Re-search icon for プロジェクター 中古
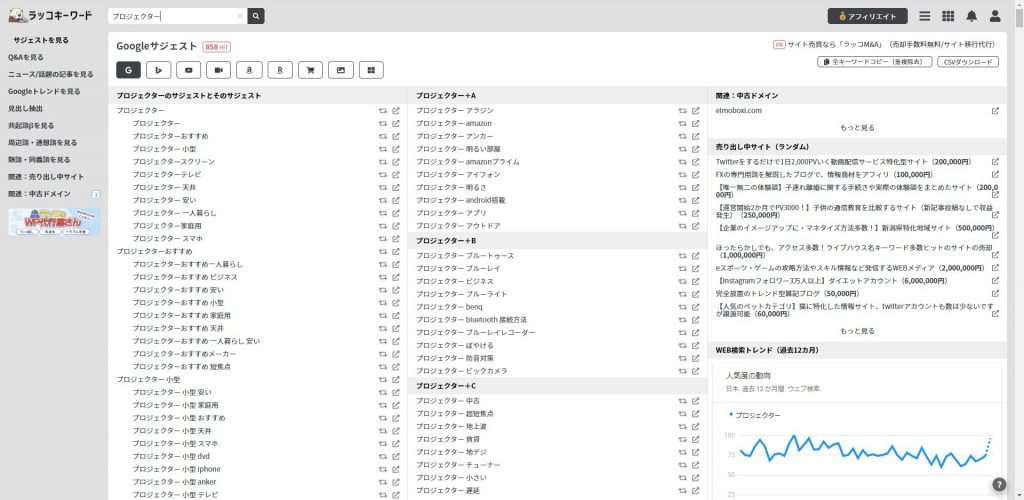The image size is (1024, 500). click(x=682, y=401)
